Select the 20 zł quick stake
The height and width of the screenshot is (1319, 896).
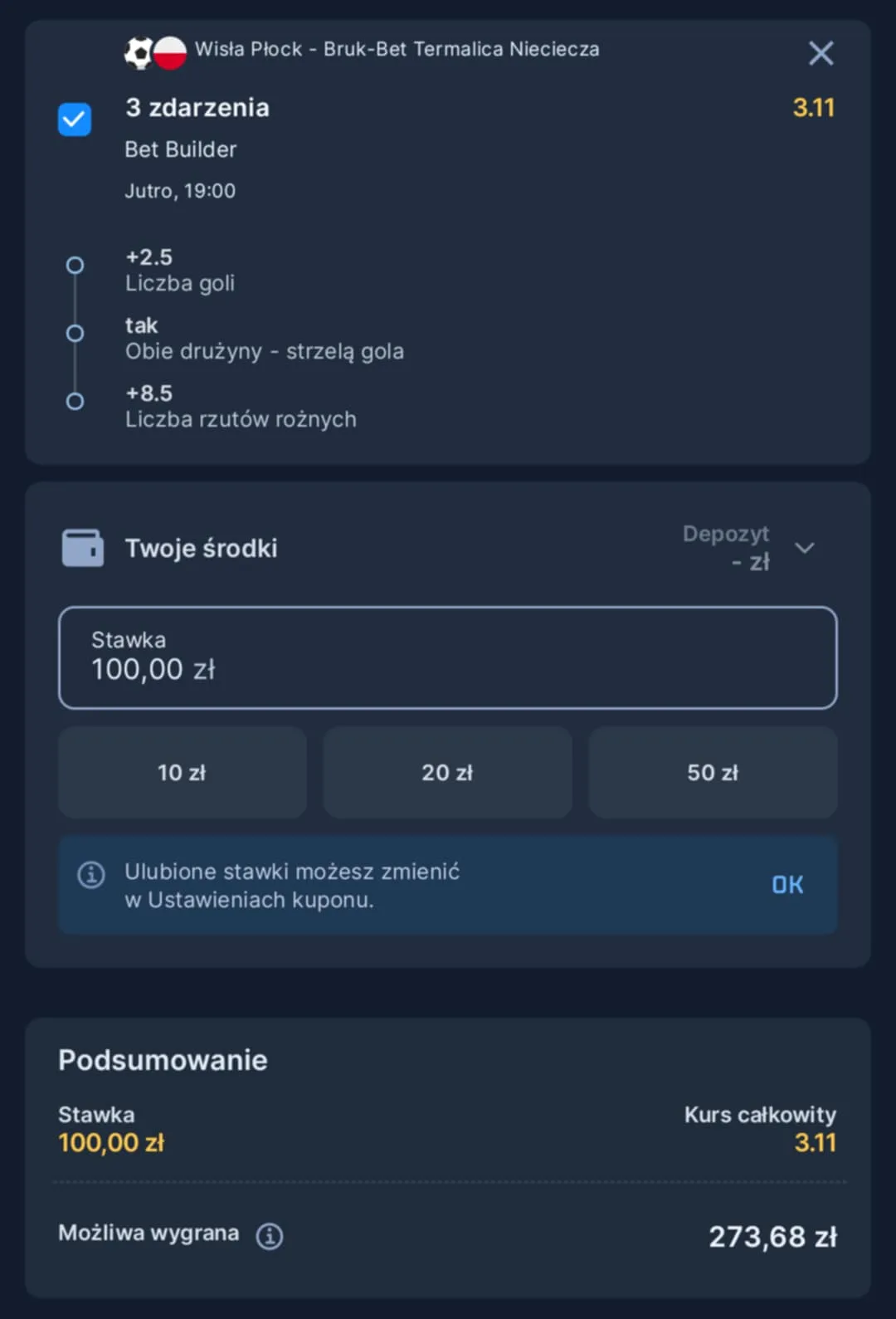(x=447, y=773)
